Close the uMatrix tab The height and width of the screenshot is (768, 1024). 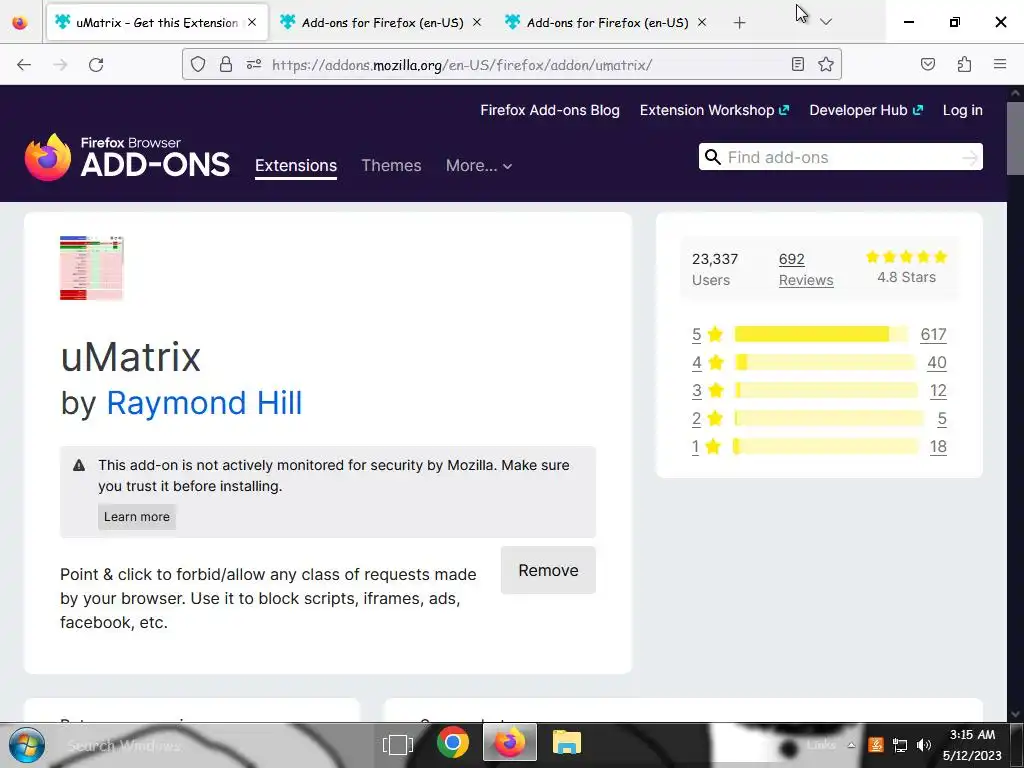[252, 22]
